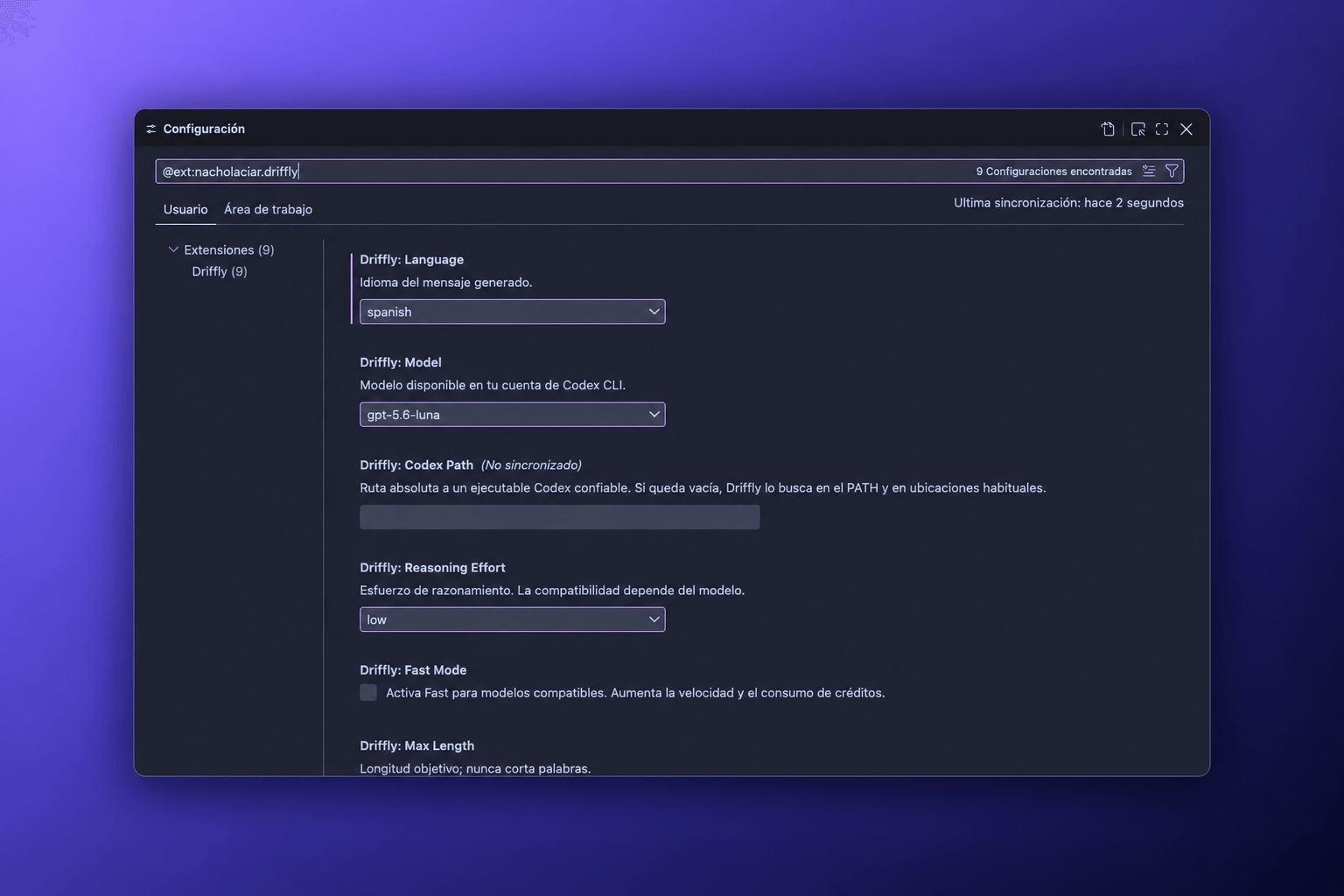Open the Reasoning Effort dropdown showing low

point(513,619)
